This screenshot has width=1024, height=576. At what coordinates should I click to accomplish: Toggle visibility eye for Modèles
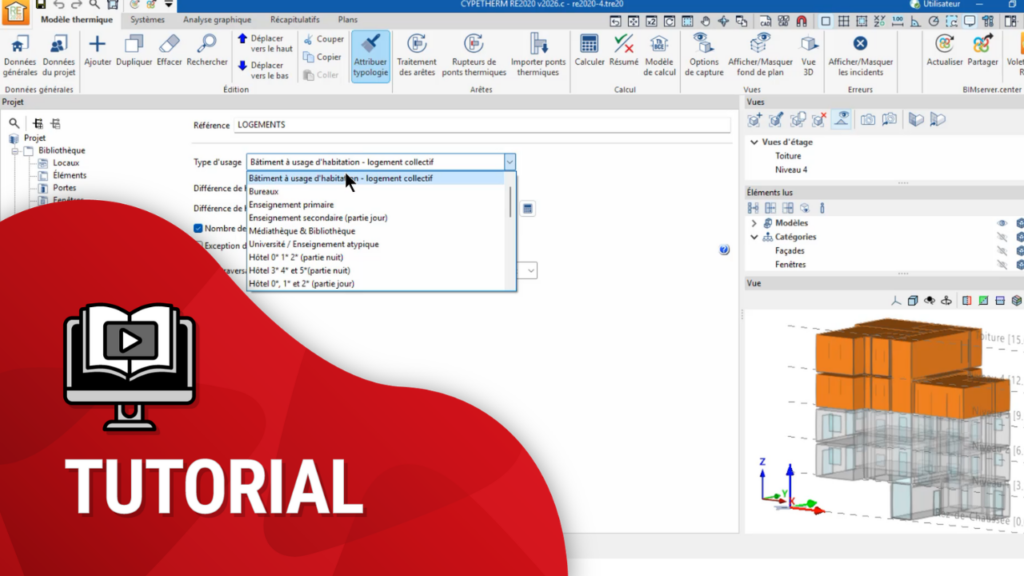point(1001,223)
